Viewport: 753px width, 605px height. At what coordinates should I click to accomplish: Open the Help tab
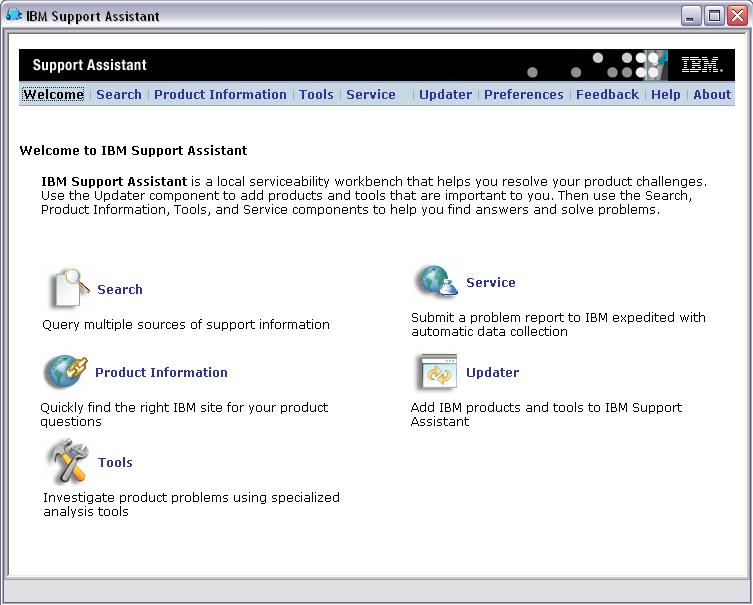[x=666, y=95]
